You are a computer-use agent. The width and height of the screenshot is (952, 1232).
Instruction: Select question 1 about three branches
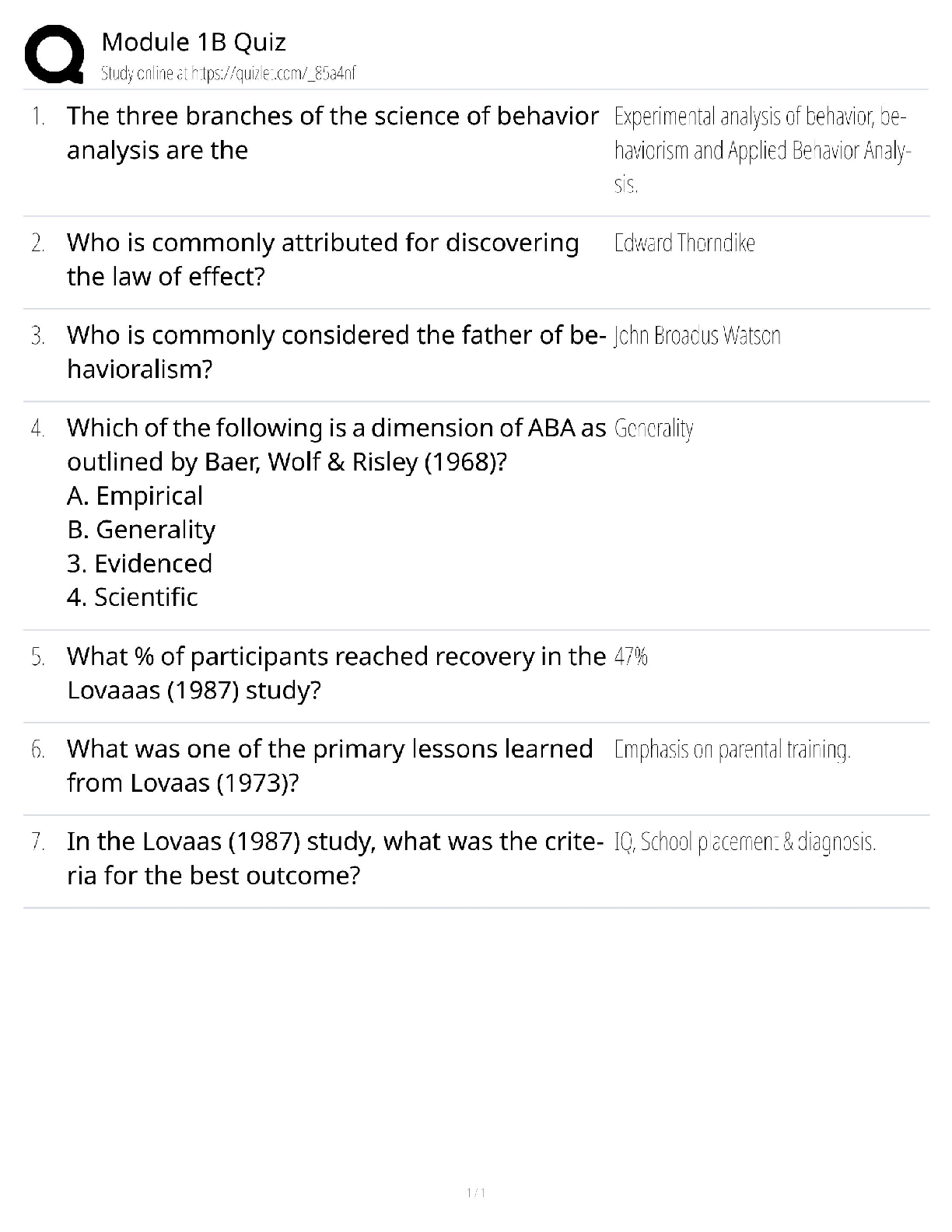point(332,133)
